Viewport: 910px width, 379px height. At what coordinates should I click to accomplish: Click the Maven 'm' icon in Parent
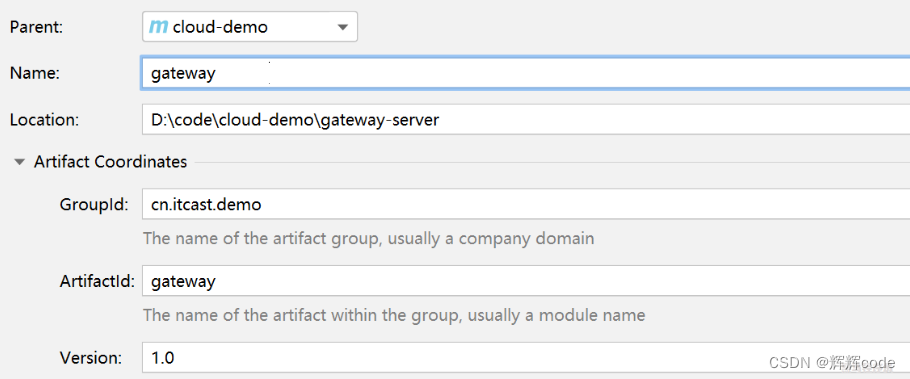[x=158, y=27]
